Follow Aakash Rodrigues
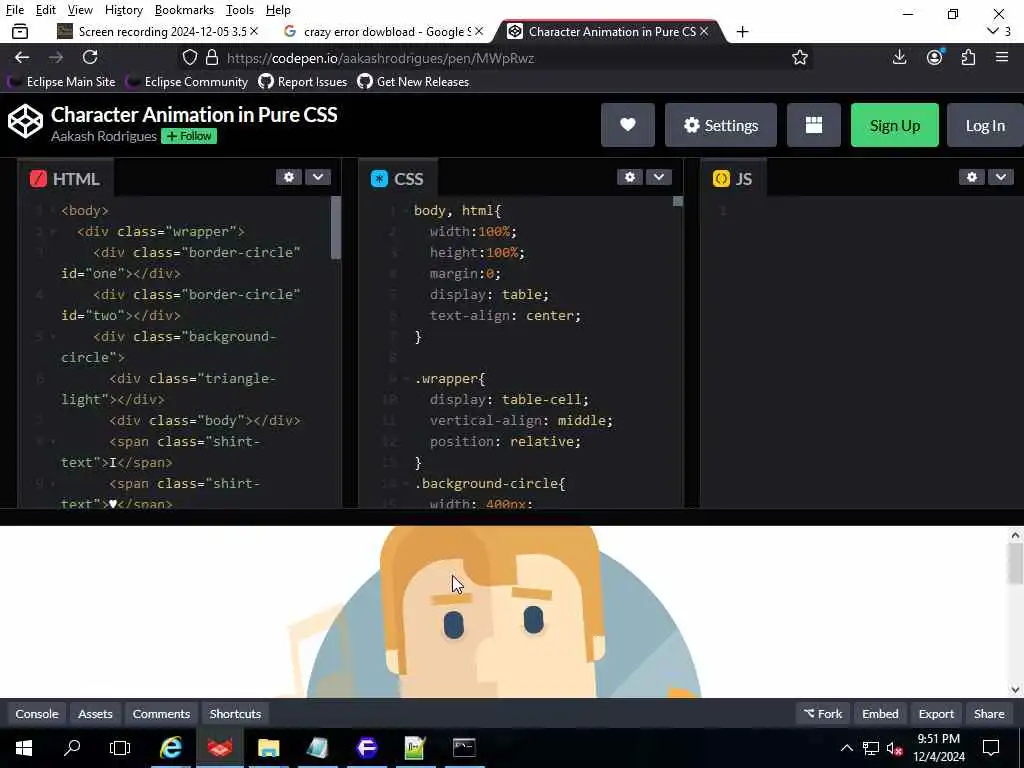 (189, 136)
